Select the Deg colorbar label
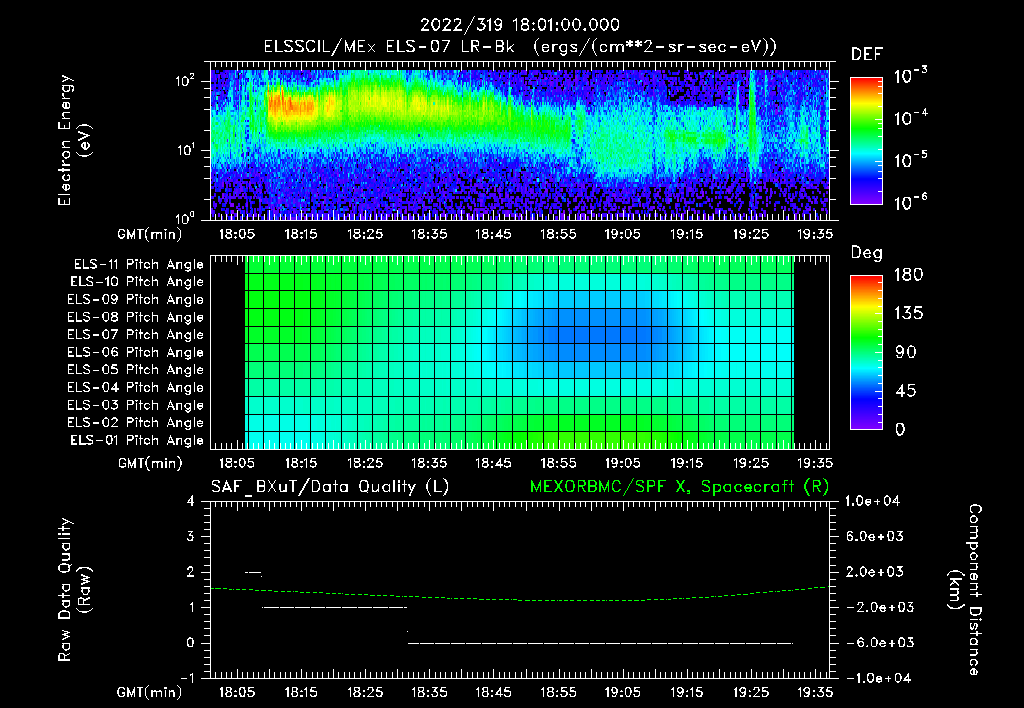 point(866,253)
